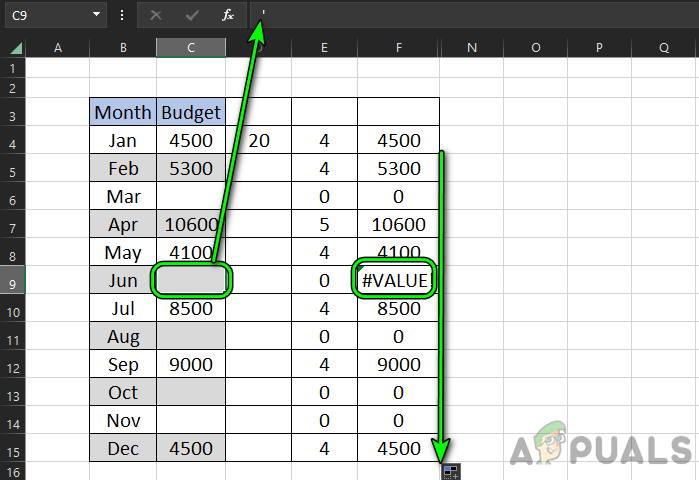Select Budget cell with 8500 in column C
Viewport: 699px width, 480px height.
pos(191,308)
